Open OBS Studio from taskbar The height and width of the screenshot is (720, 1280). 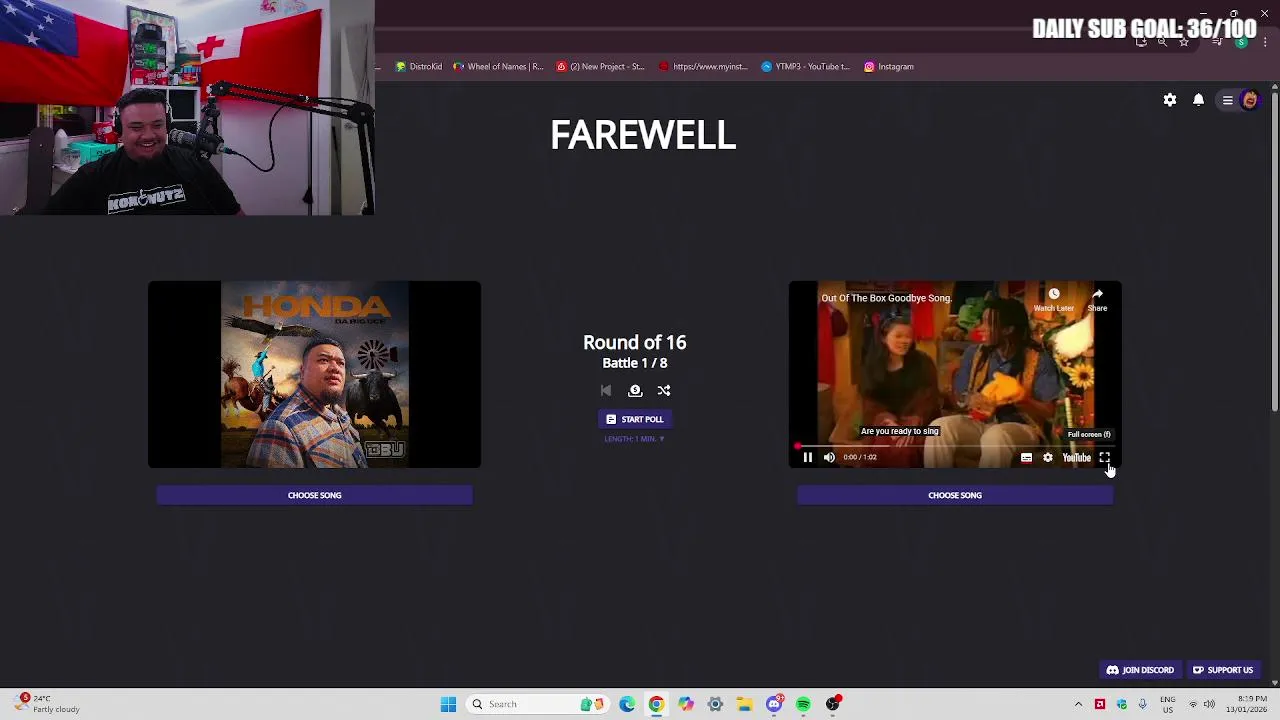833,704
